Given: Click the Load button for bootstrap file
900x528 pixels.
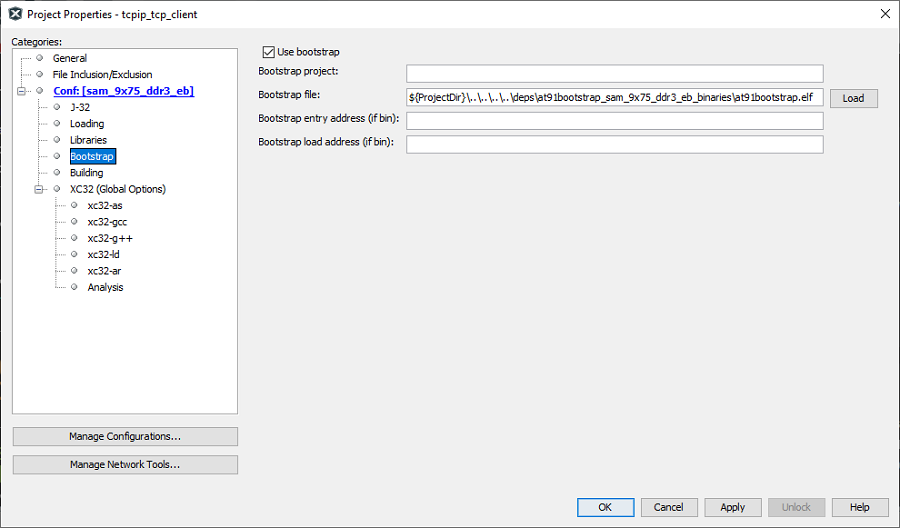Looking at the screenshot, I should 854,98.
